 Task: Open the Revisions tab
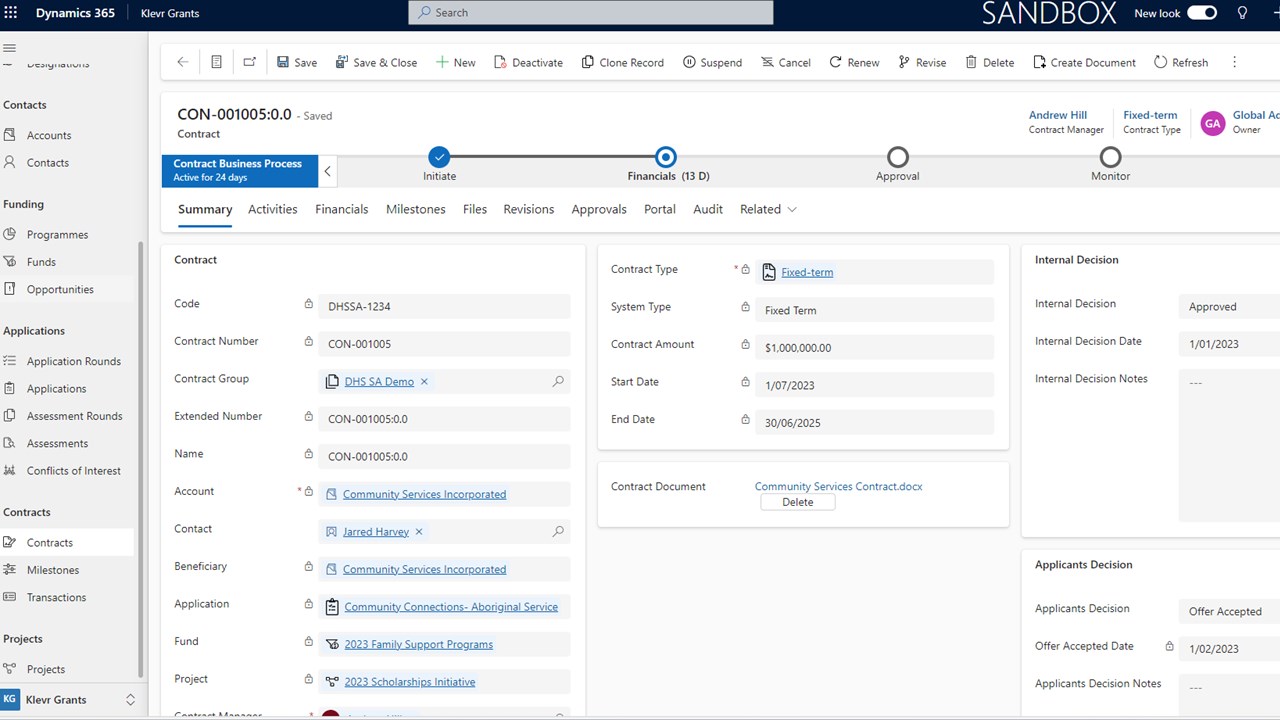(x=529, y=209)
